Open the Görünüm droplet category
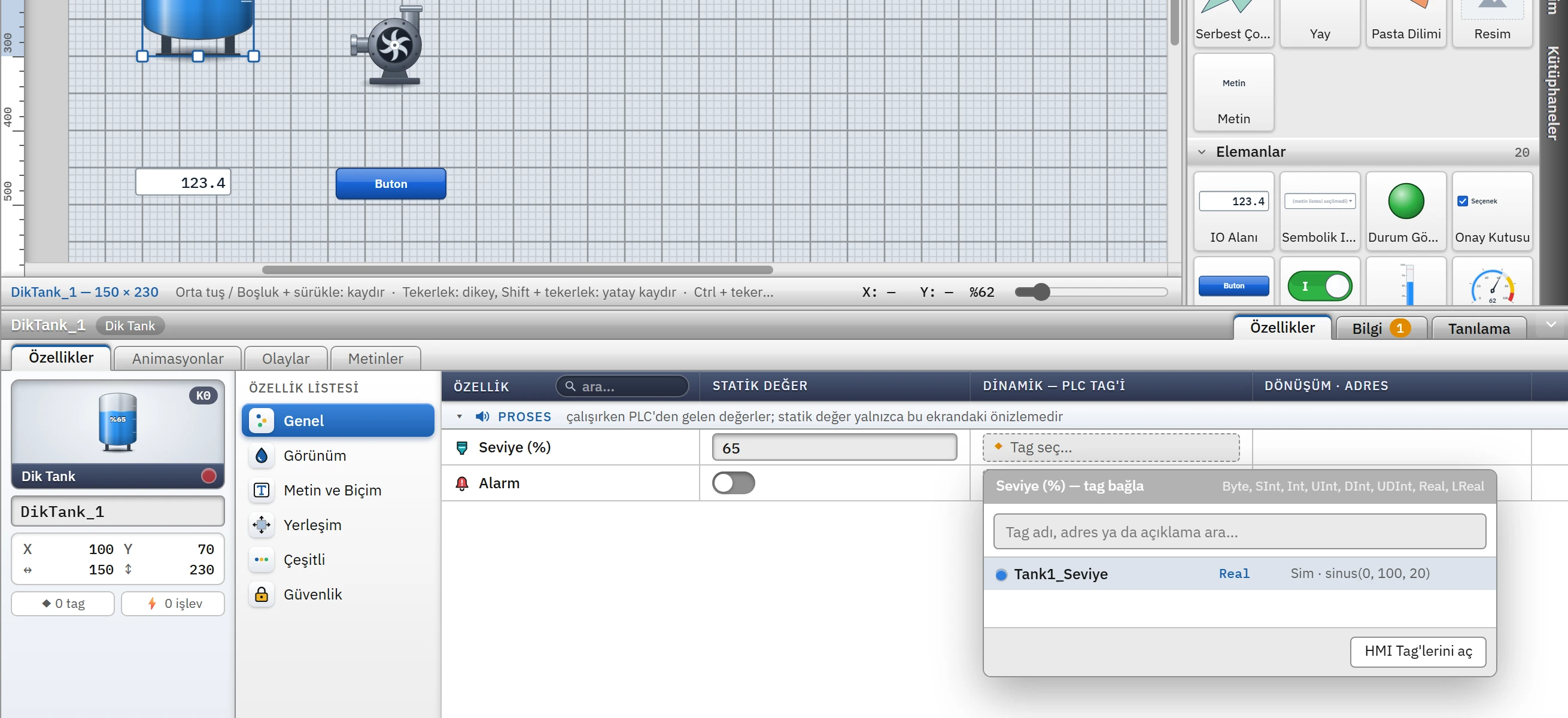The image size is (1568, 718). (x=338, y=455)
